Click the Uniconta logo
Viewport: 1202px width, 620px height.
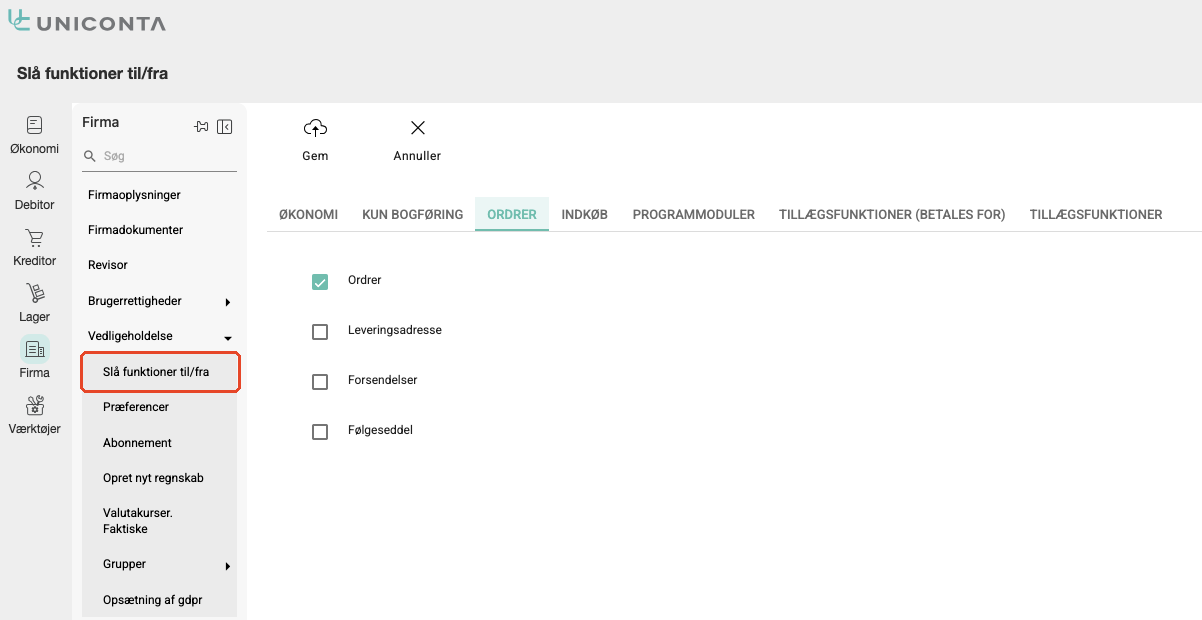[87, 22]
